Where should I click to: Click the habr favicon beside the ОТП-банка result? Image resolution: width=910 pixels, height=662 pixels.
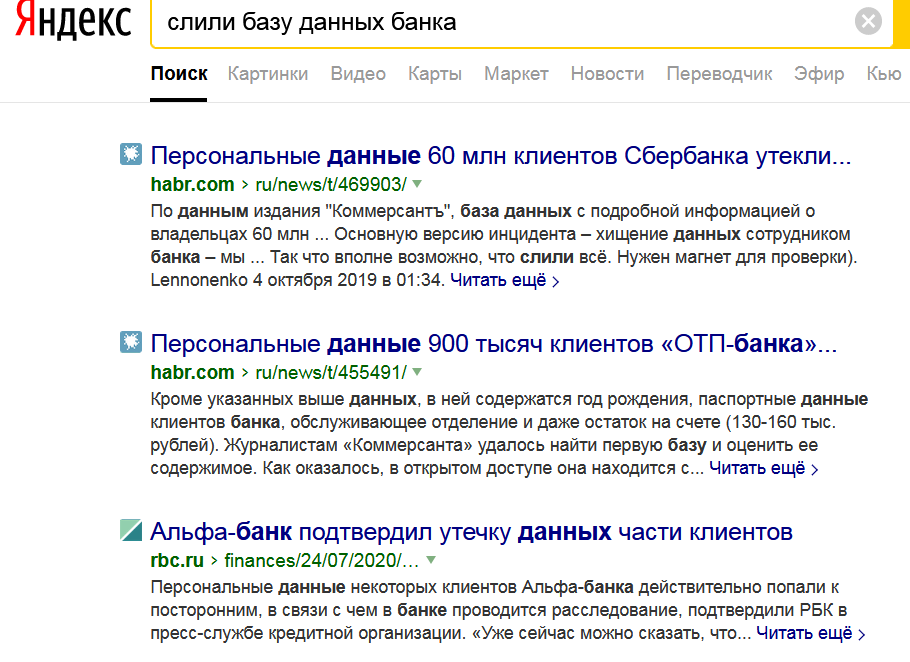(131, 342)
